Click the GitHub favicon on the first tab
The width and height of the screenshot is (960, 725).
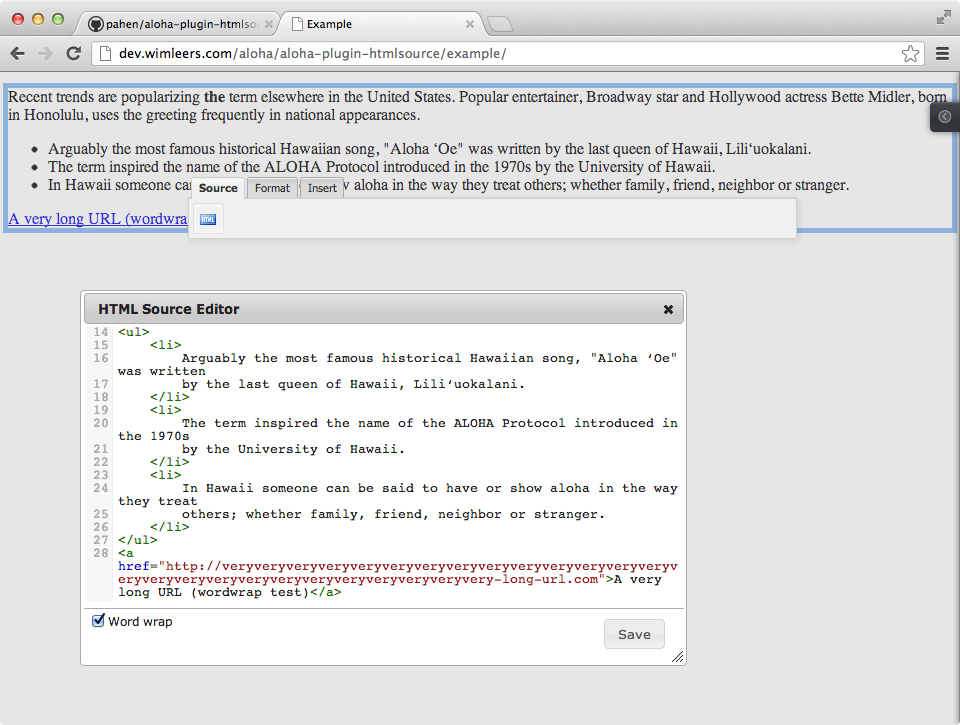point(96,24)
